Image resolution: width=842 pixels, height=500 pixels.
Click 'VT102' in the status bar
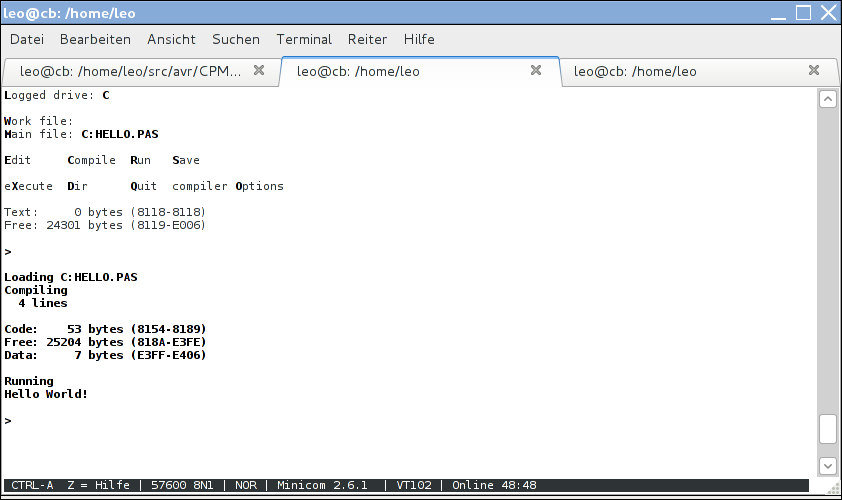pos(414,485)
